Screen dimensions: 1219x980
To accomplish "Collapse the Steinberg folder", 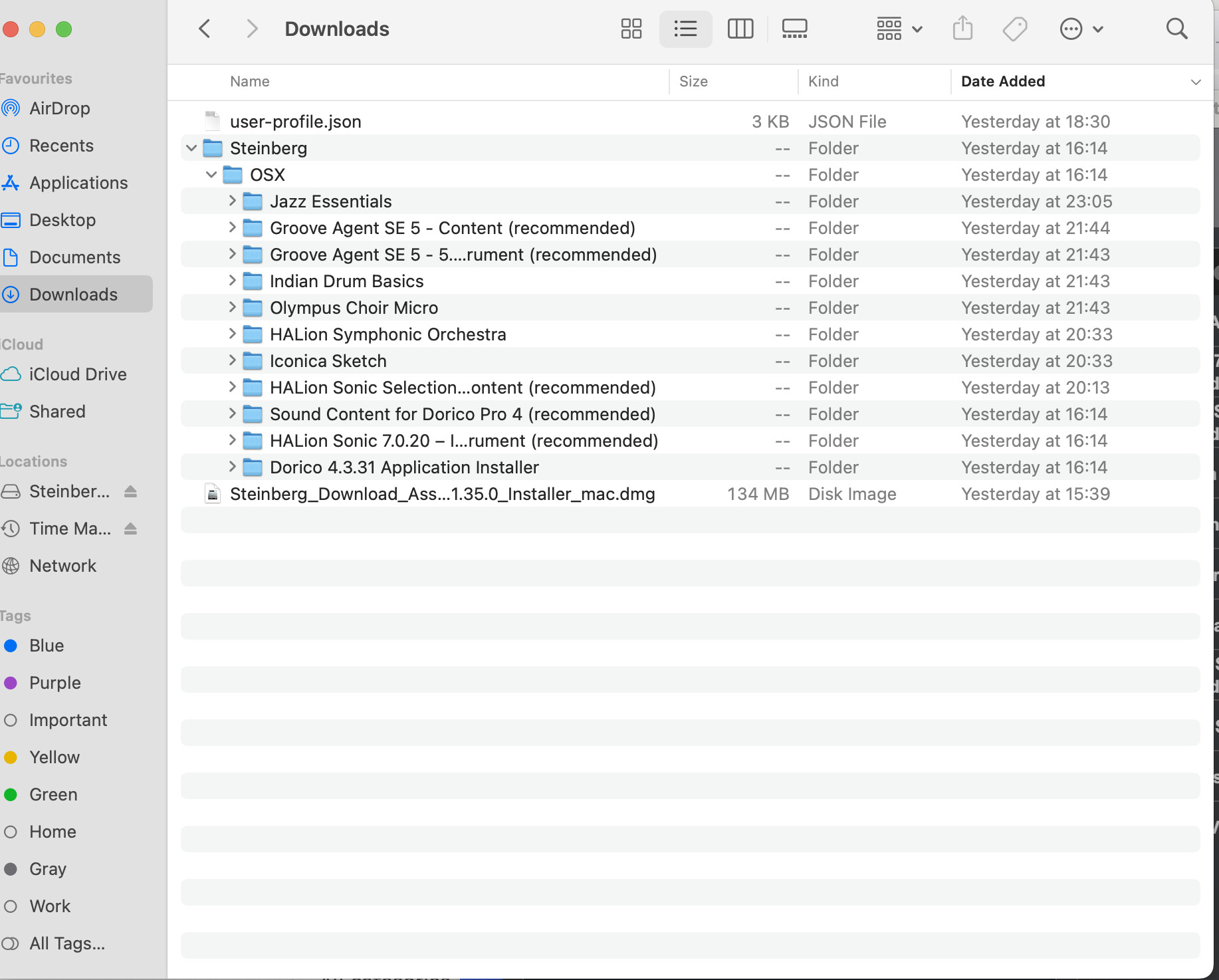I will [x=191, y=148].
